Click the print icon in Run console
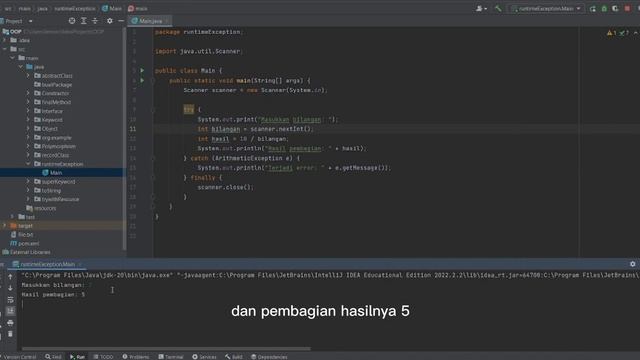This screenshot has width=640, height=360. 11,322
